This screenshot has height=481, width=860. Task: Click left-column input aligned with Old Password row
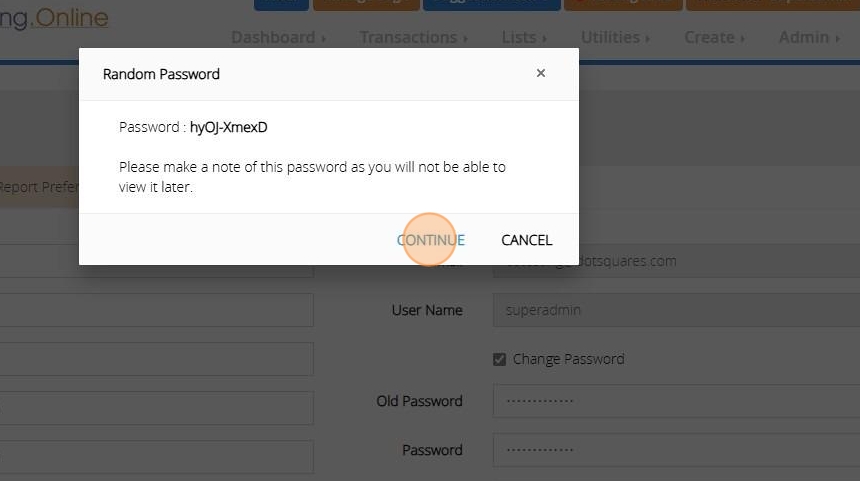click(155, 407)
